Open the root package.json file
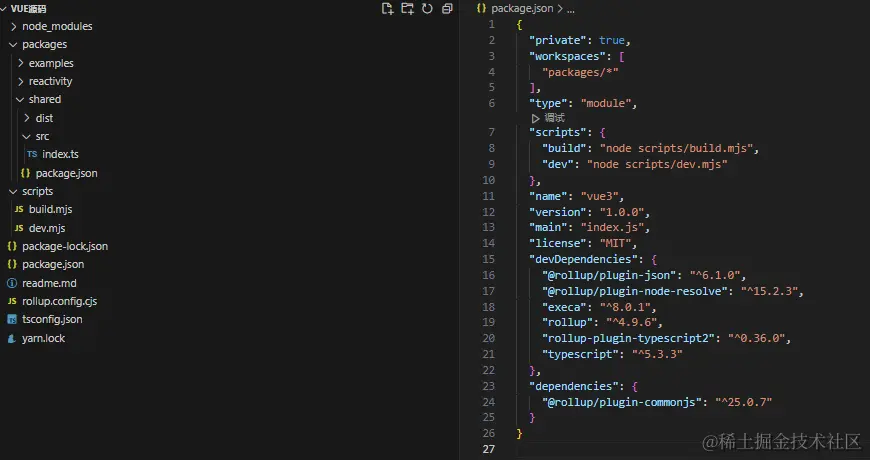The image size is (870, 460). pos(53,264)
